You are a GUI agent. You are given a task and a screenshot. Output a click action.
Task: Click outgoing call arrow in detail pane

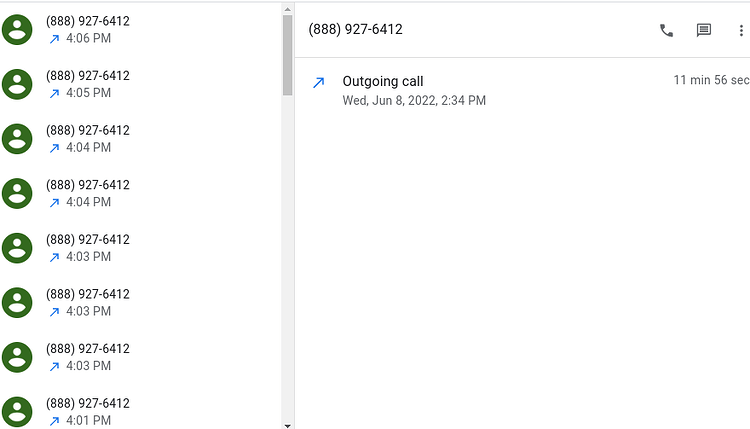pyautogui.click(x=319, y=82)
